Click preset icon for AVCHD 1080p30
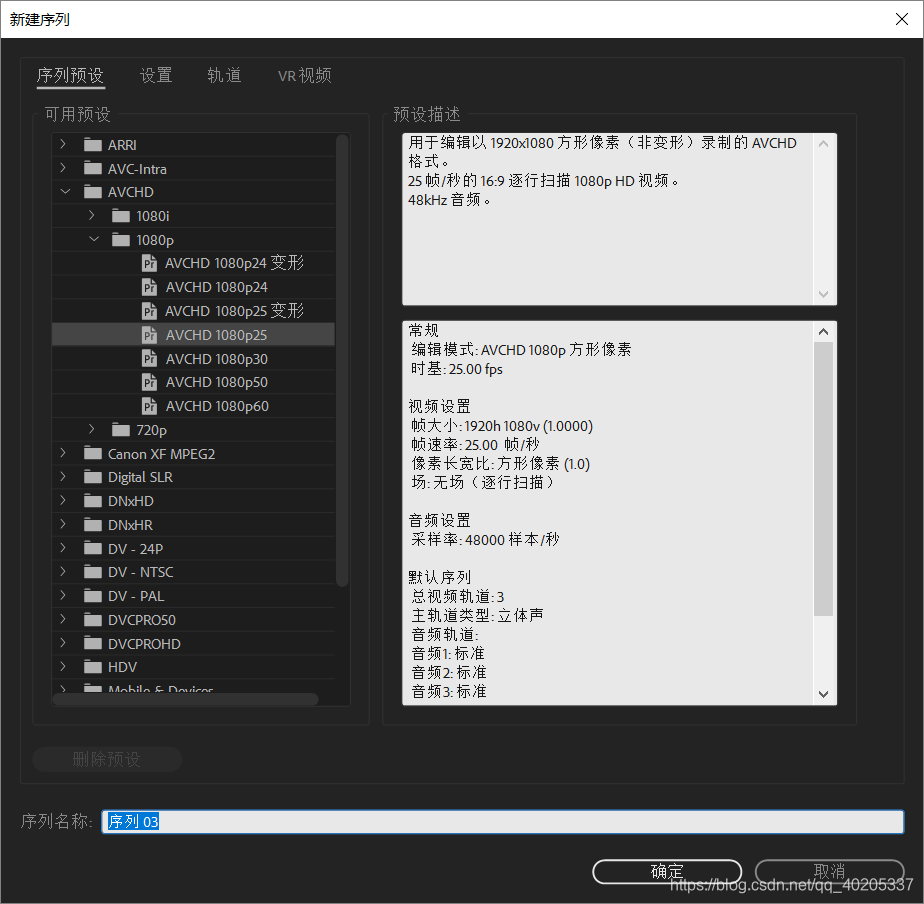 tap(150, 358)
